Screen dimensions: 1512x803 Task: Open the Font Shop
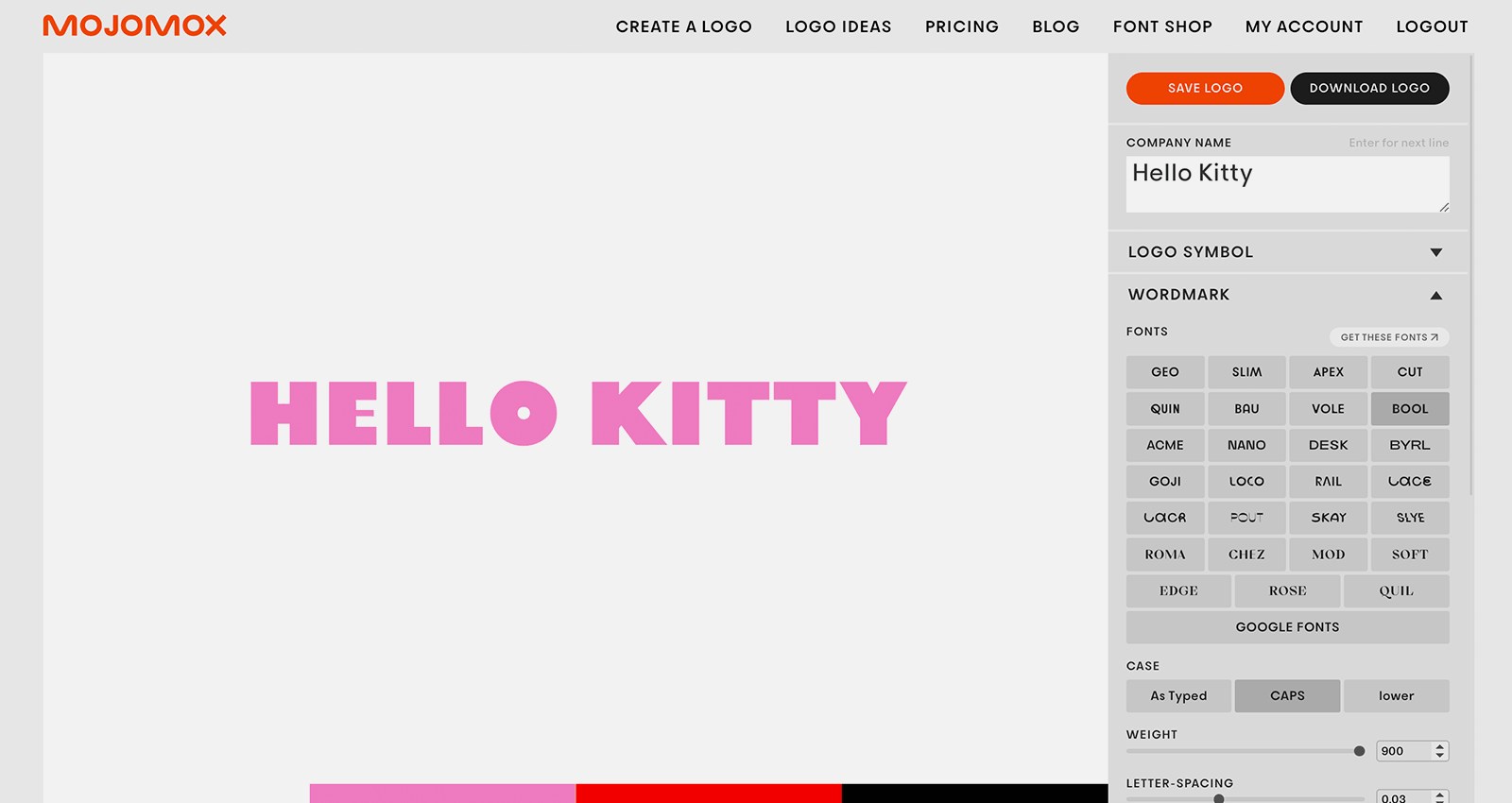click(x=1162, y=26)
